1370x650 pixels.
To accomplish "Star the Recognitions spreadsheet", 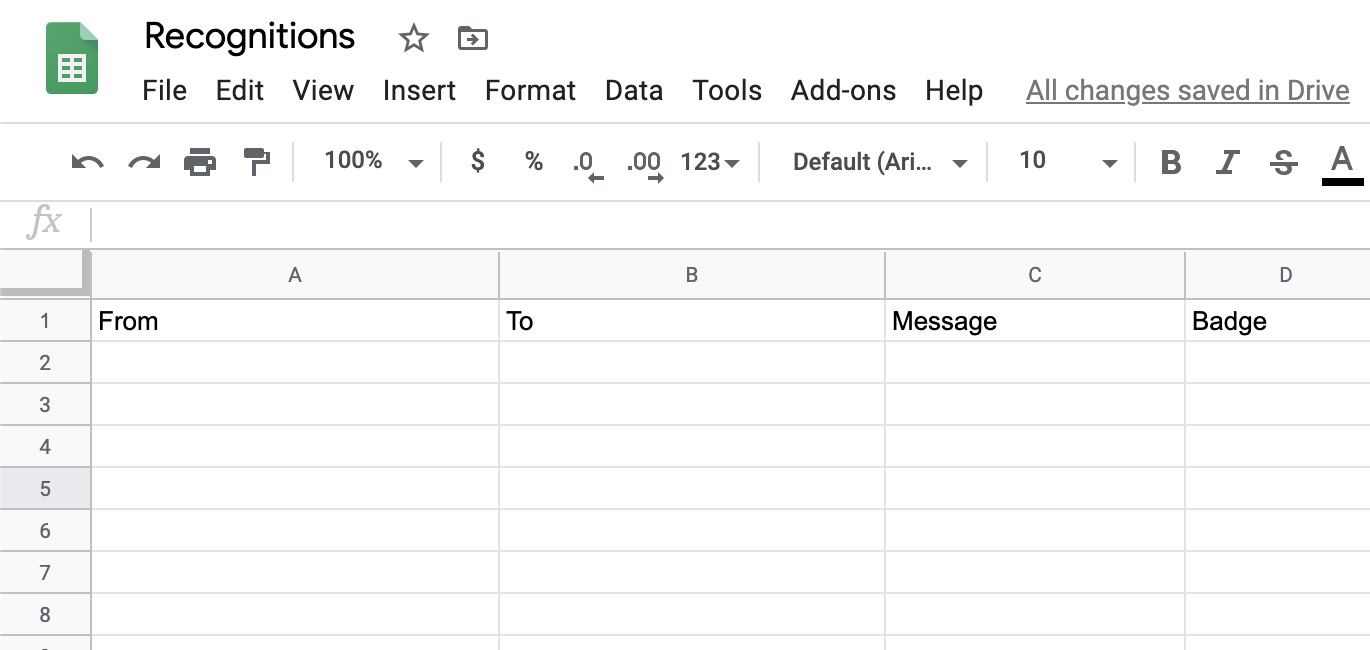I will (x=413, y=38).
